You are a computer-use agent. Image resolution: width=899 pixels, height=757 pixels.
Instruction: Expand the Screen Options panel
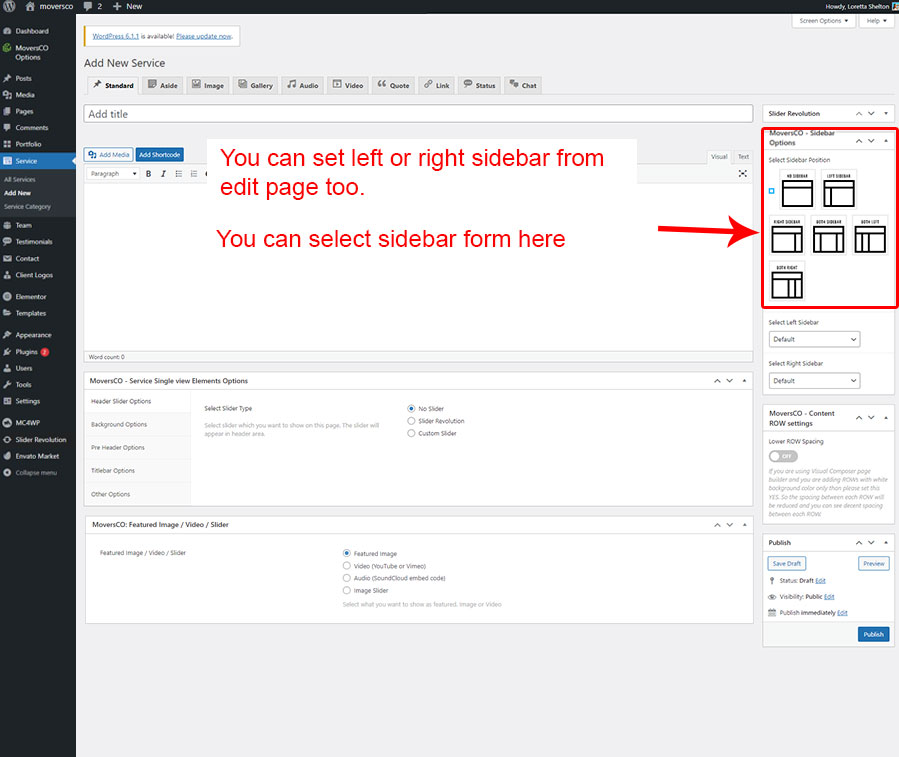[824, 21]
